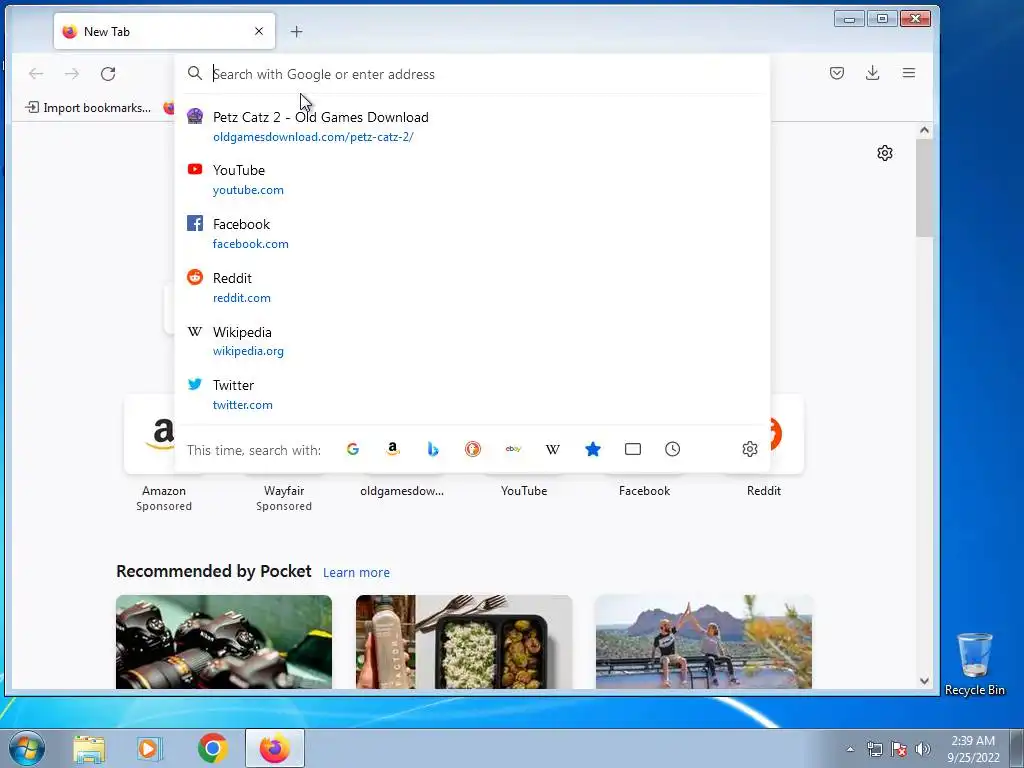This screenshot has width=1024, height=768.
Task: Choose the Facebook suggestion in dropdown
Action: (472, 233)
